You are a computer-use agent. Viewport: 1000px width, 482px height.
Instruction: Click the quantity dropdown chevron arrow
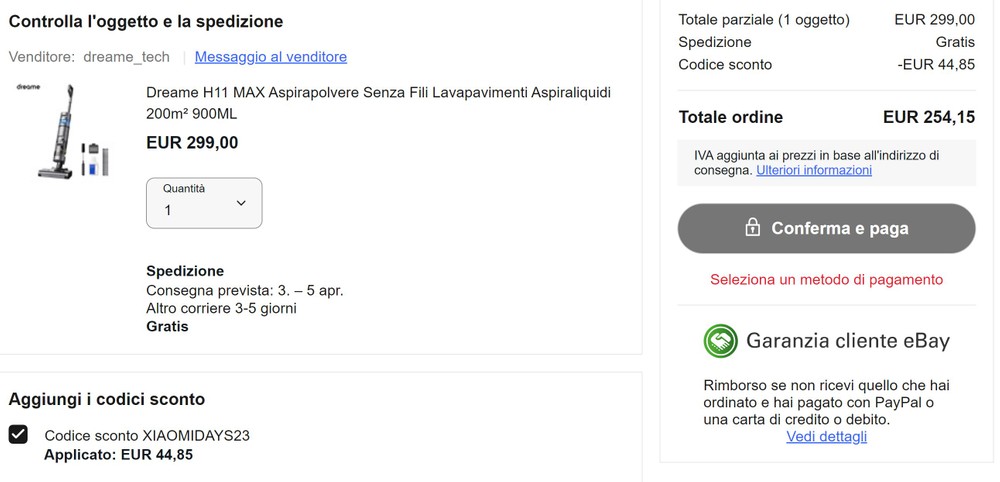[241, 203]
